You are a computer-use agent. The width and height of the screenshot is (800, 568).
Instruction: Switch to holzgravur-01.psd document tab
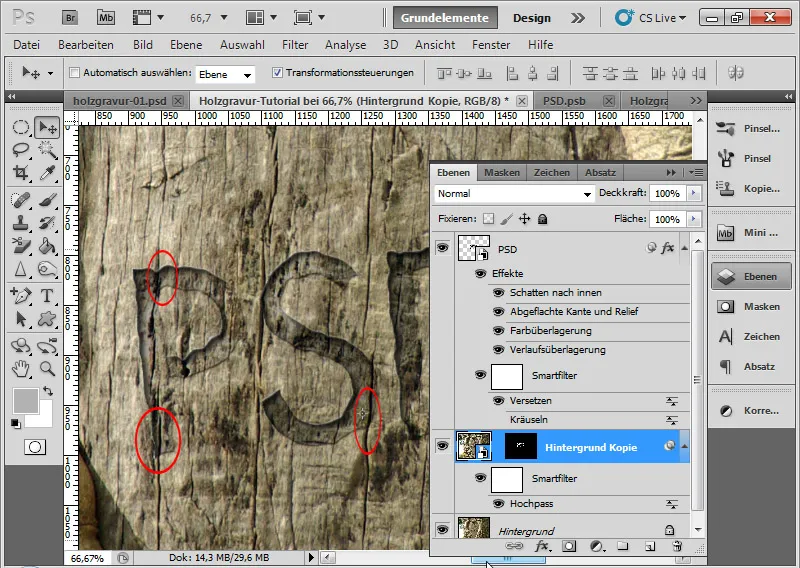coord(119,101)
